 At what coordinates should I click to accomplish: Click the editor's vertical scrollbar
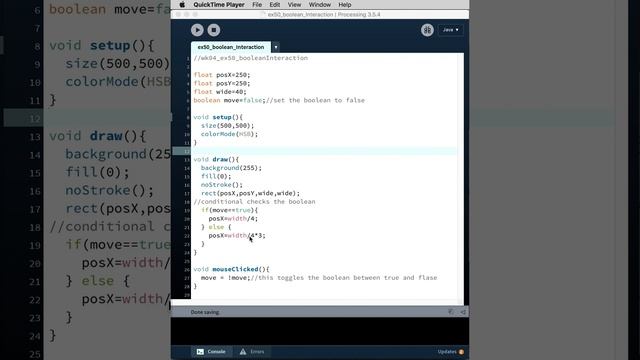(x=460, y=176)
